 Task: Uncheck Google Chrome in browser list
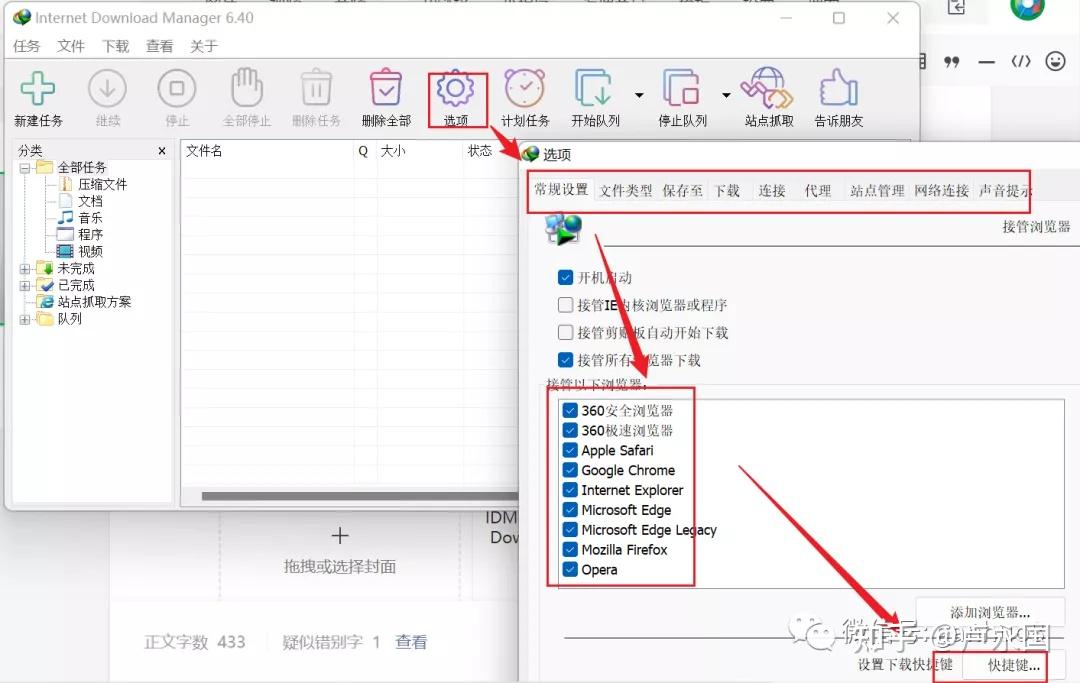[571, 470]
